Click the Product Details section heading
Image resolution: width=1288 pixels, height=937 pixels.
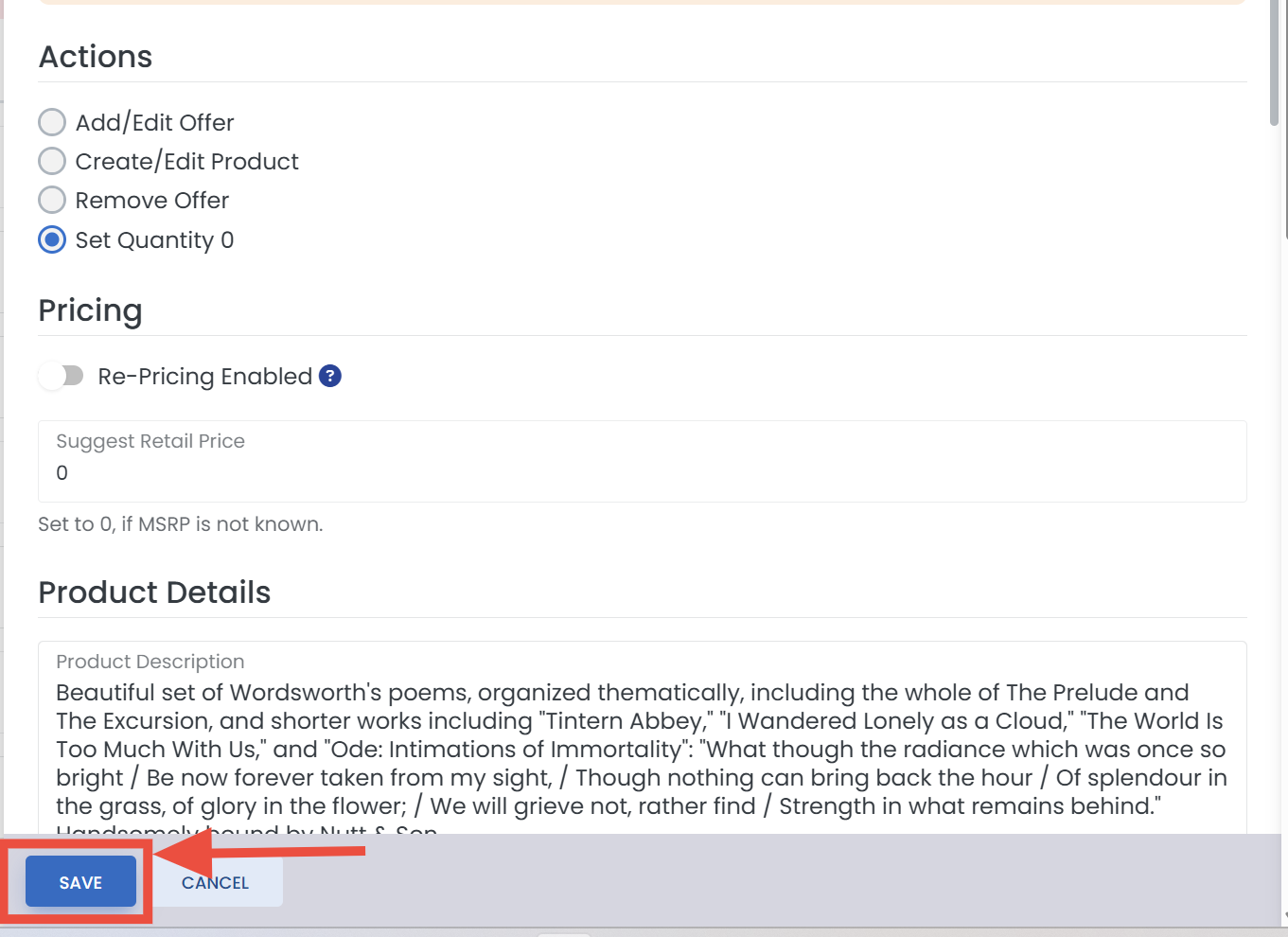pos(154,592)
